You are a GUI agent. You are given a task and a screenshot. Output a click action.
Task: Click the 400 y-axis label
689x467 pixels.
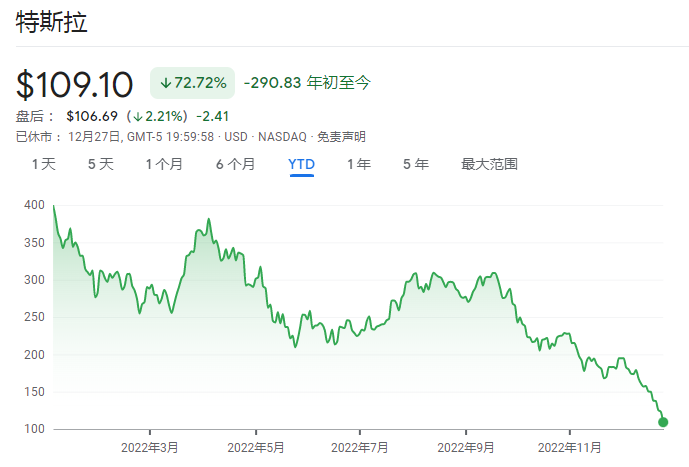[34, 205]
